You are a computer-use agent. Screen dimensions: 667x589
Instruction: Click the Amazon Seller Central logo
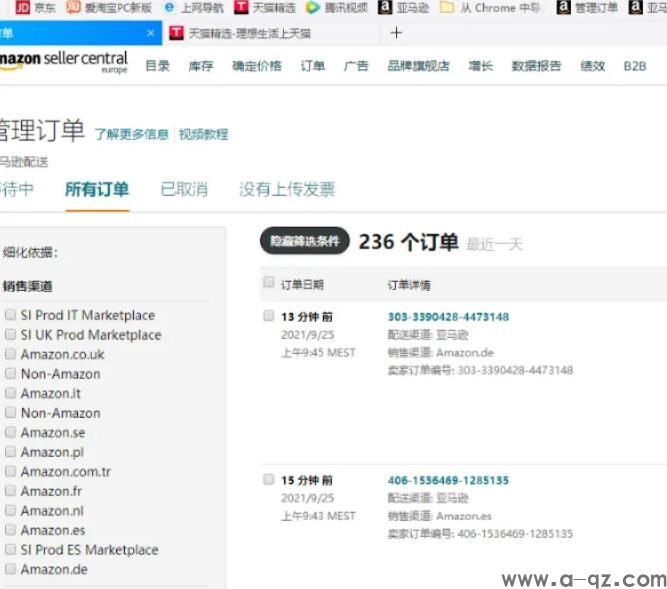[x=64, y=62]
